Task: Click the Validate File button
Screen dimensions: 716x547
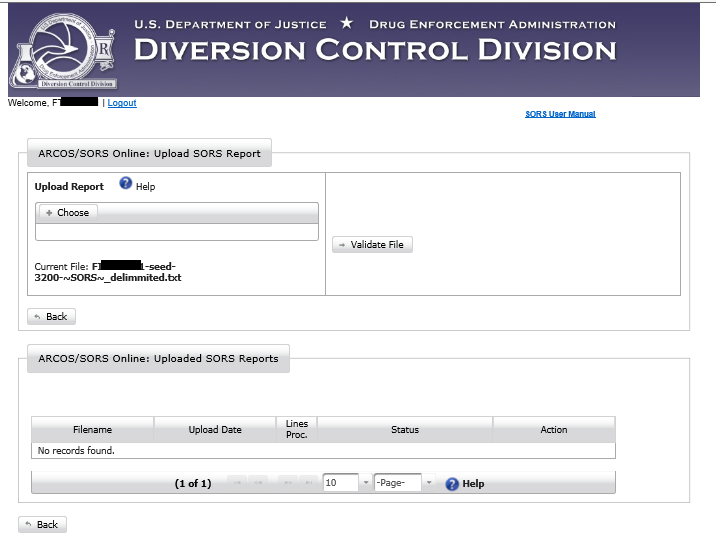Action: (x=372, y=245)
